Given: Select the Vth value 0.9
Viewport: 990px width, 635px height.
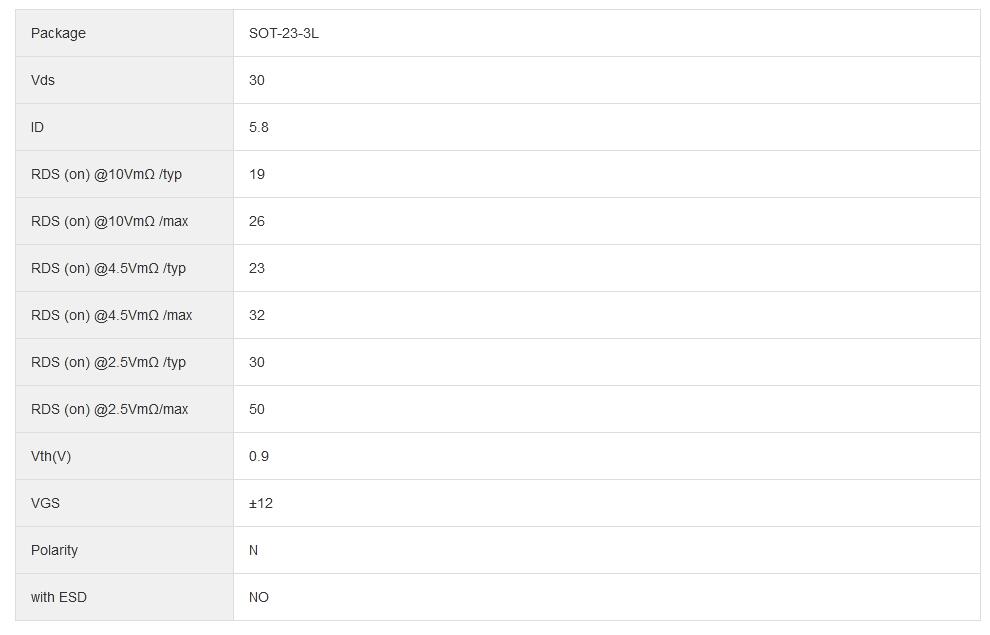Looking at the screenshot, I should pyautogui.click(x=259, y=456).
